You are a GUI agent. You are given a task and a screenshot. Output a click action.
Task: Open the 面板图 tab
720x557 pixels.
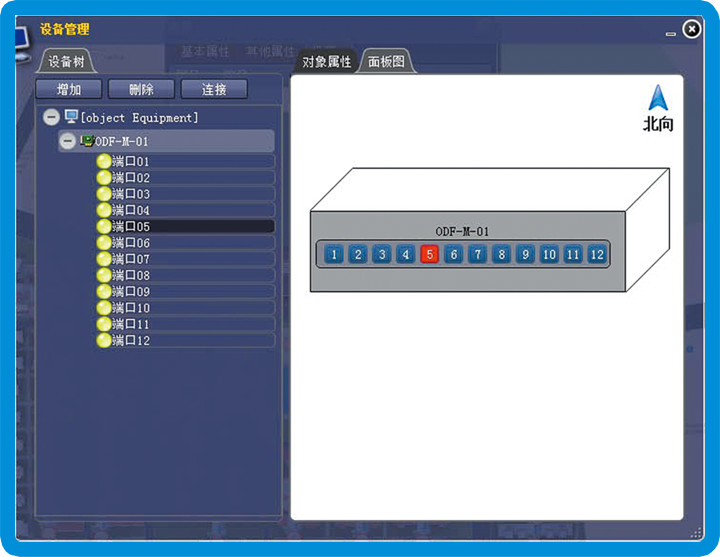[x=386, y=61]
